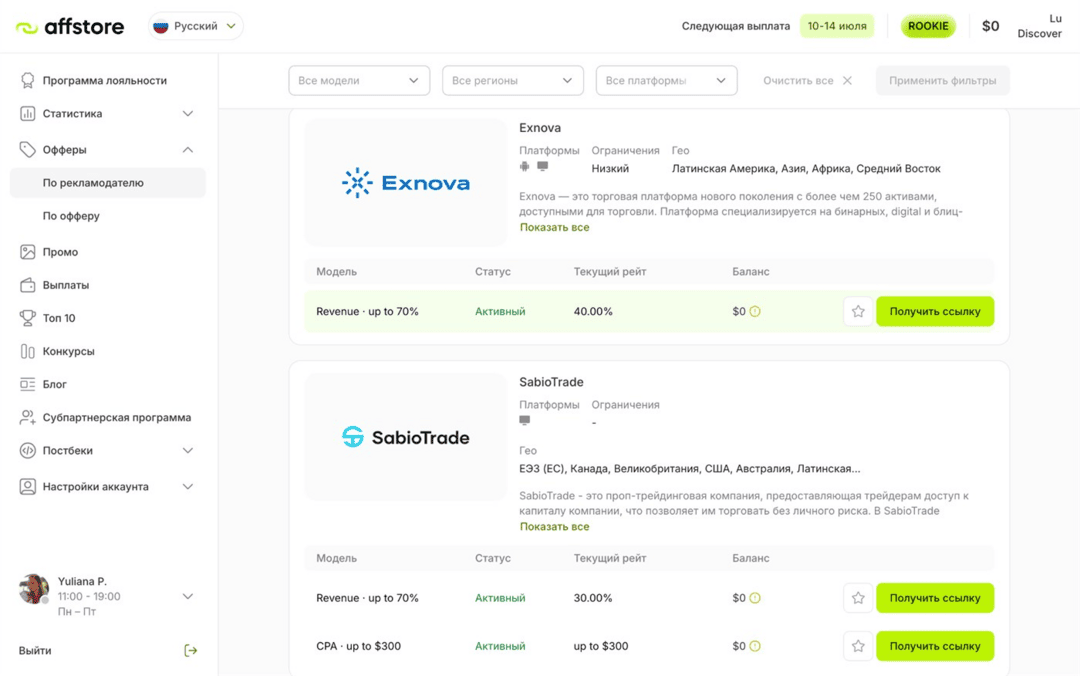Click the info icon in SabioTrade Revenue 30.00% row
The image size is (1080, 676).
[755, 598]
